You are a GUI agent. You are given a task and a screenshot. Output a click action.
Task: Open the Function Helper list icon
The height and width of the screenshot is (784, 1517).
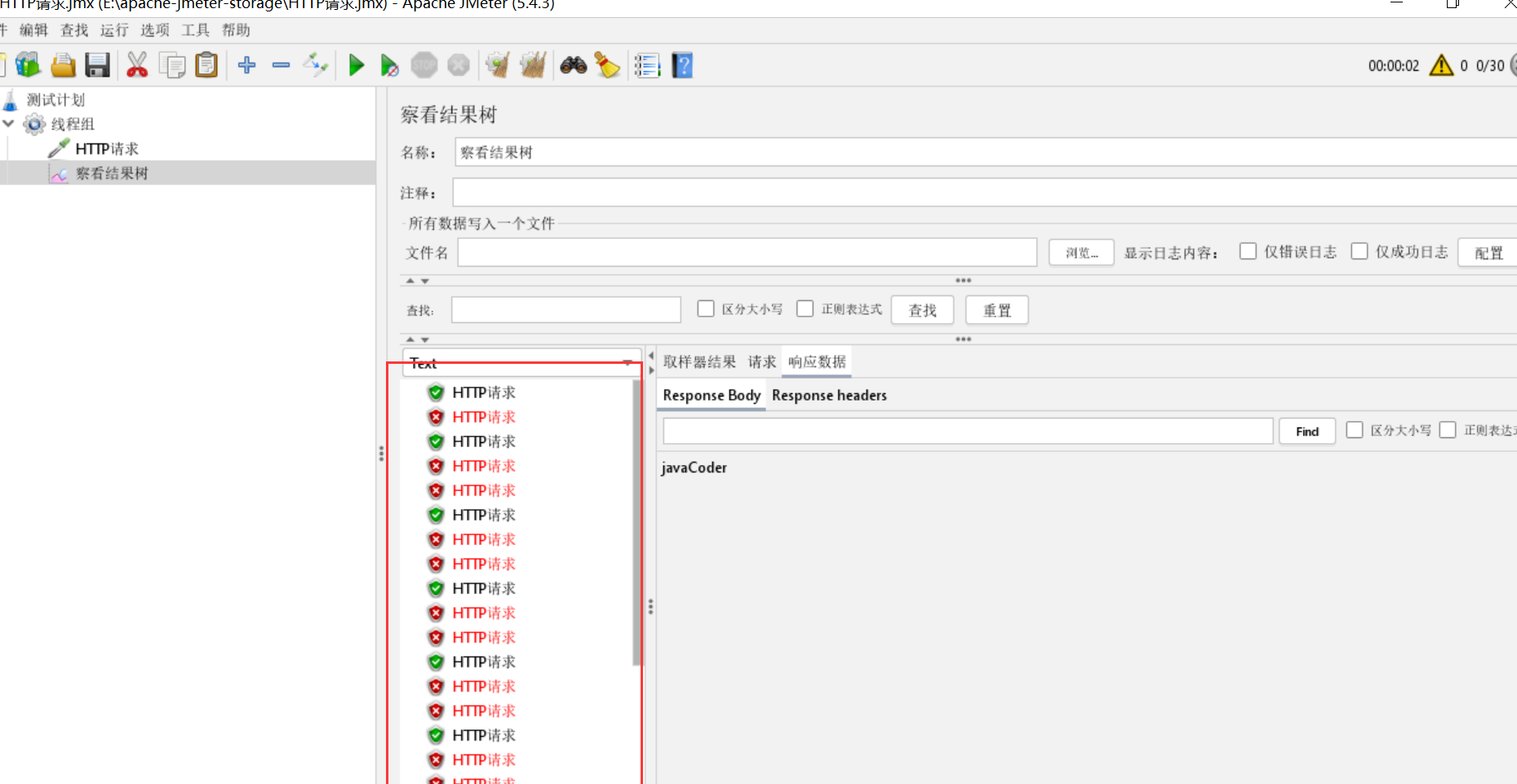pyautogui.click(x=647, y=65)
